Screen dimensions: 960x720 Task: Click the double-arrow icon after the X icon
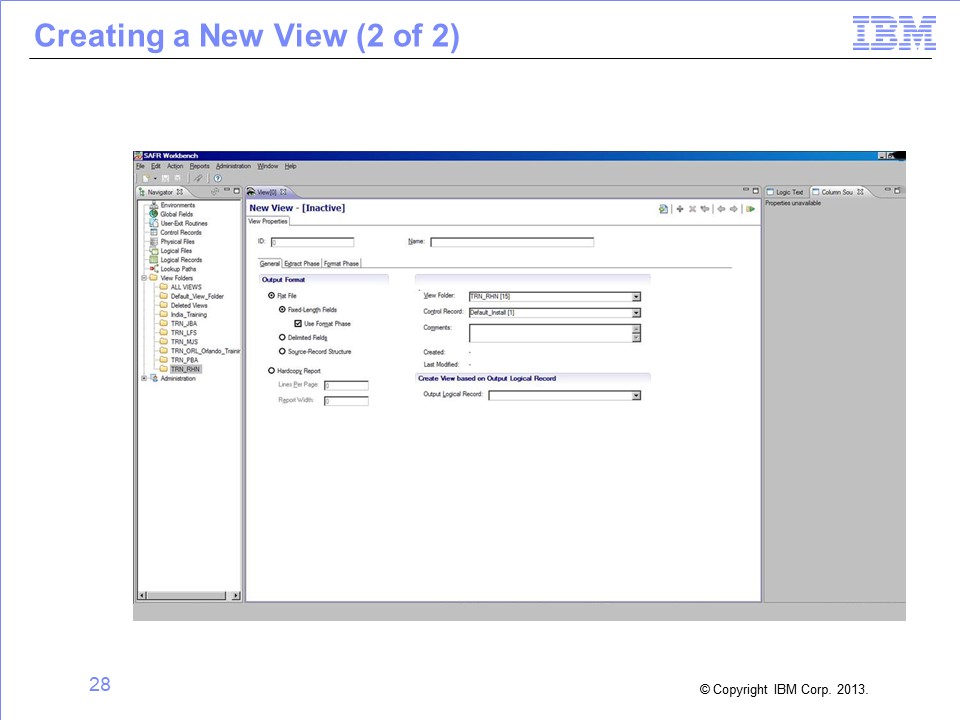pos(705,209)
